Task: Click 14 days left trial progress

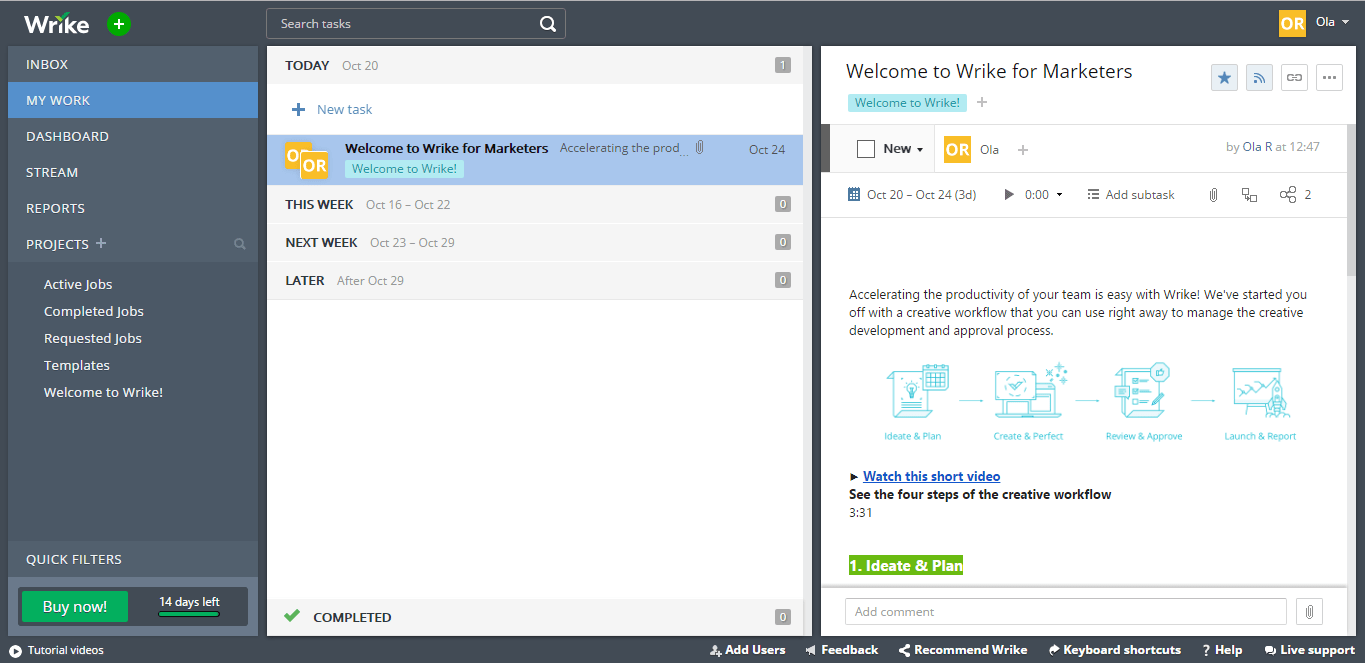Action: [189, 606]
